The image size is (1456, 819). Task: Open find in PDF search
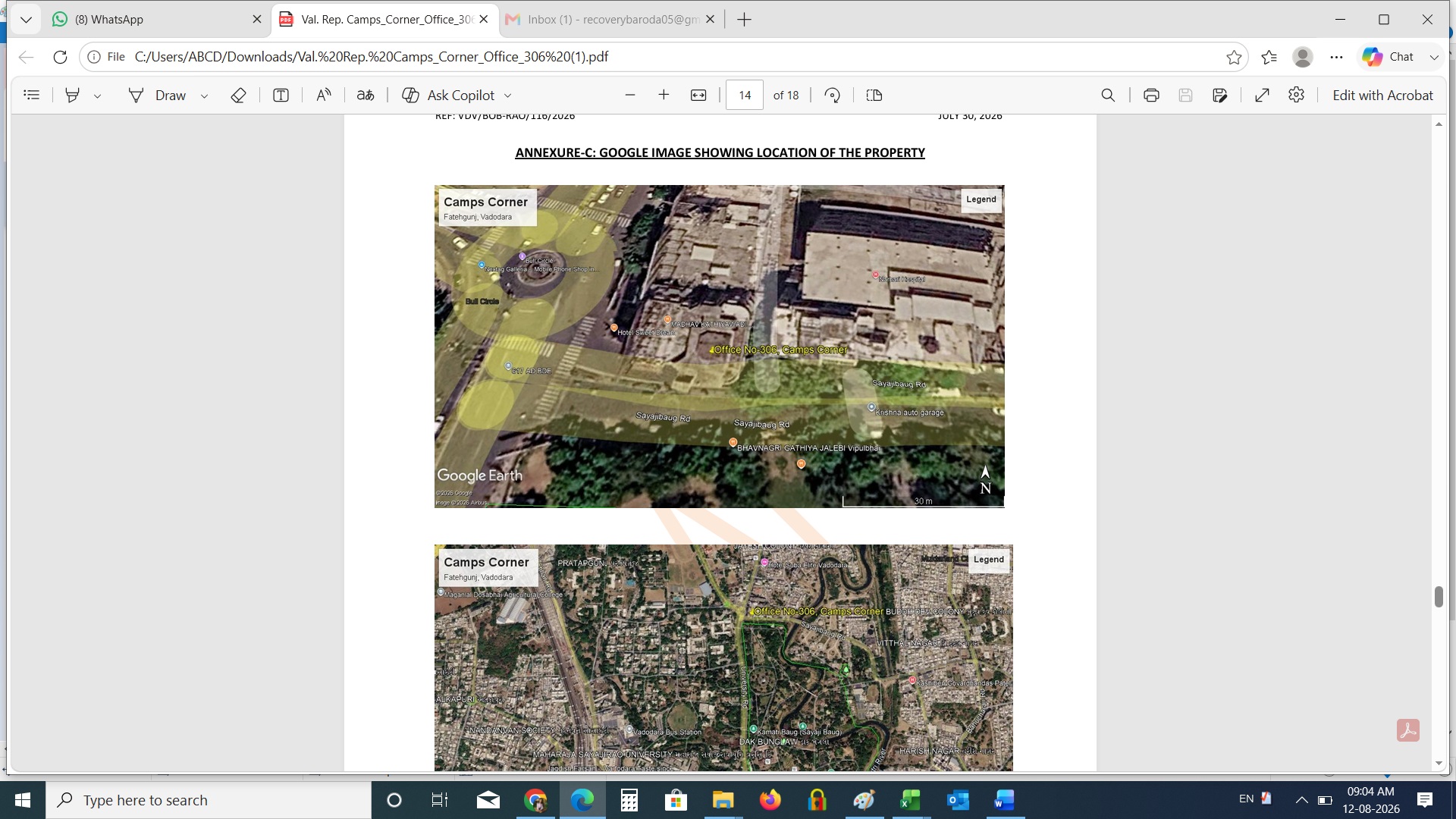click(1108, 95)
